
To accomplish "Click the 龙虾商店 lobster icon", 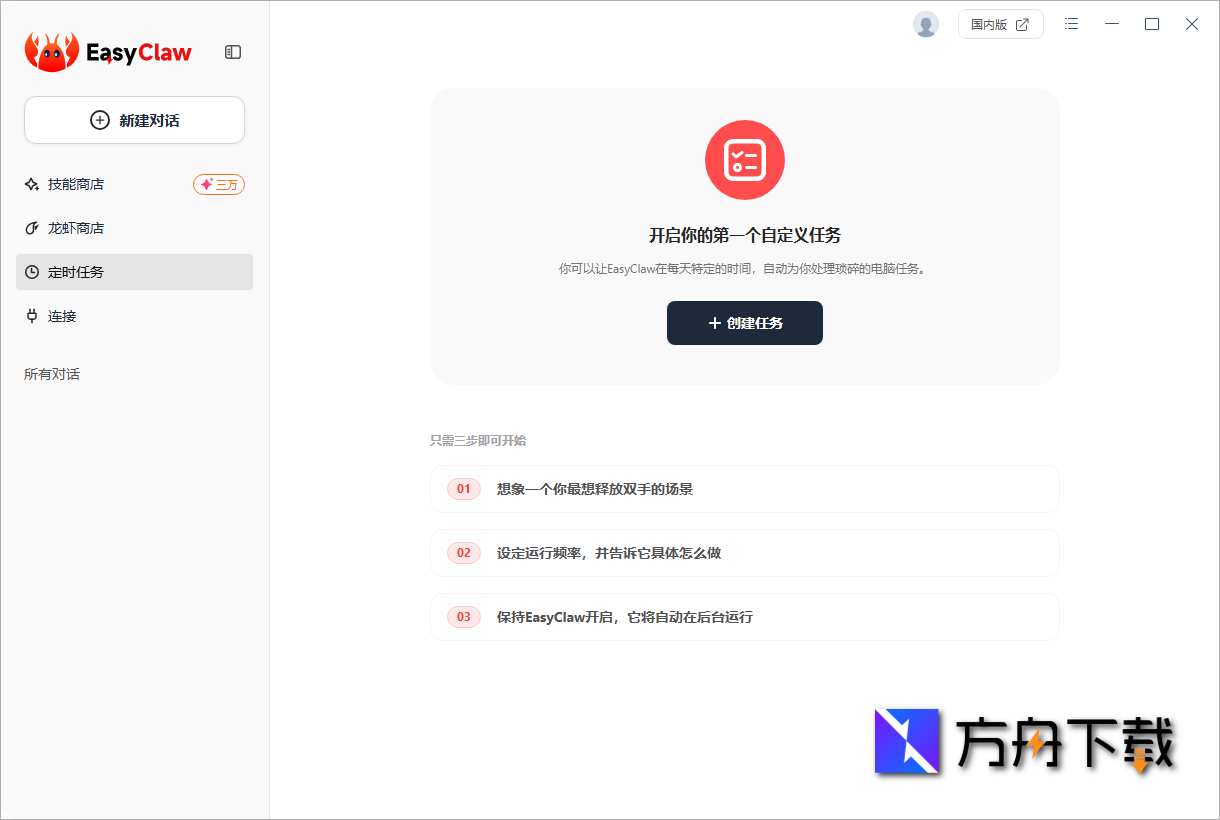I will (x=32, y=228).
